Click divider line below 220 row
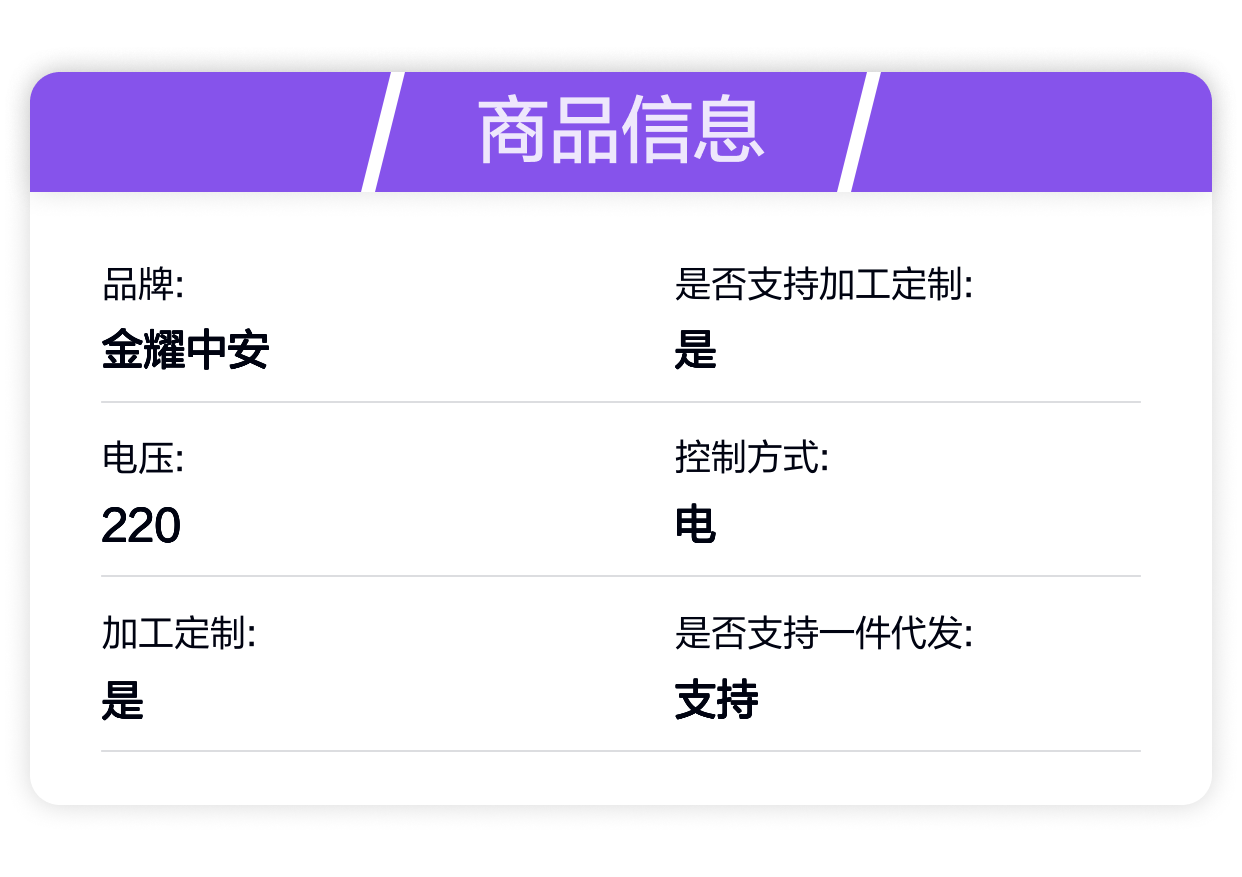Image resolution: width=1242 pixels, height=877 pixels. point(621,576)
